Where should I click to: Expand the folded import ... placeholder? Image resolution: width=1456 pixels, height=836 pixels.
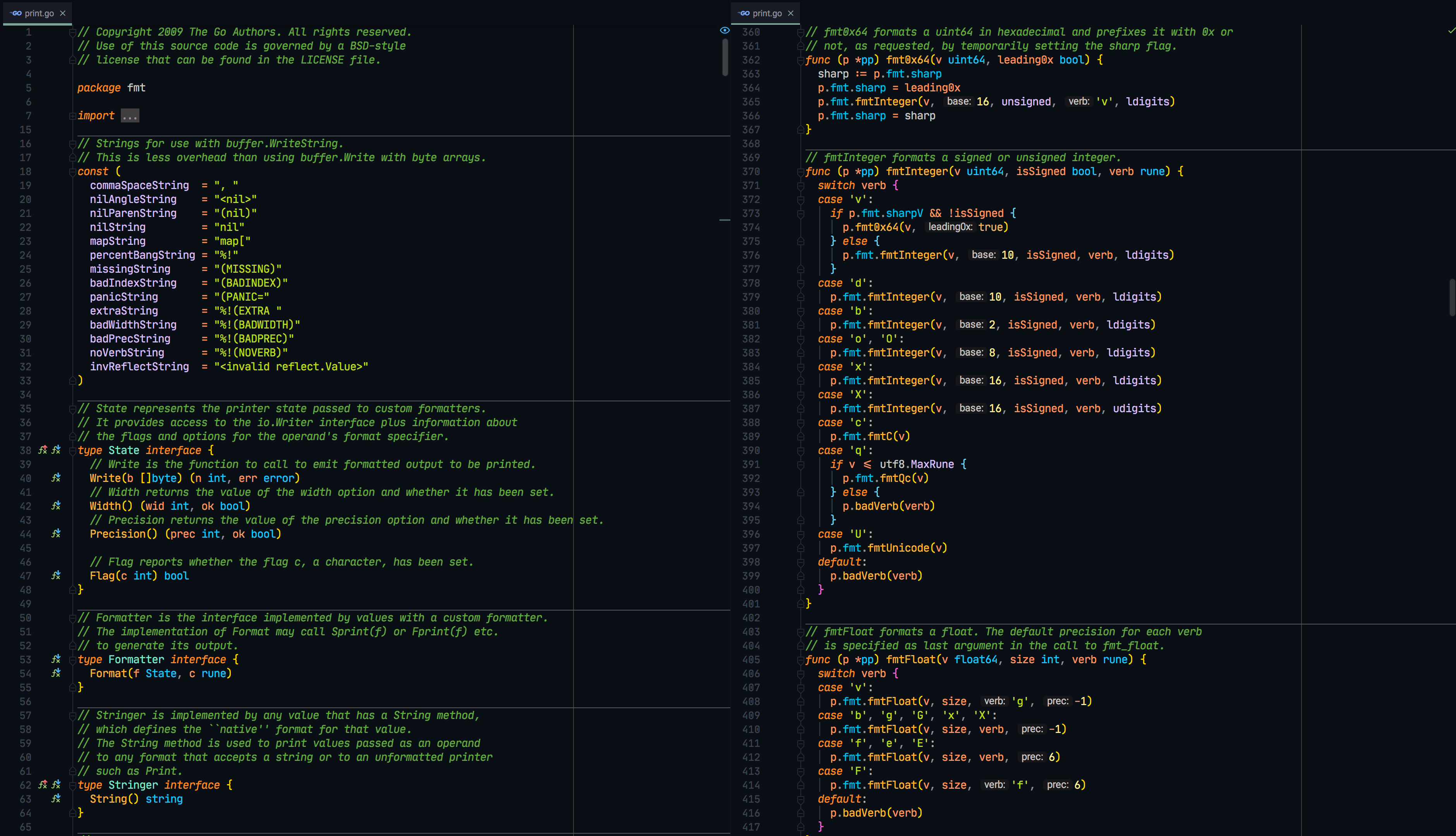pos(130,115)
